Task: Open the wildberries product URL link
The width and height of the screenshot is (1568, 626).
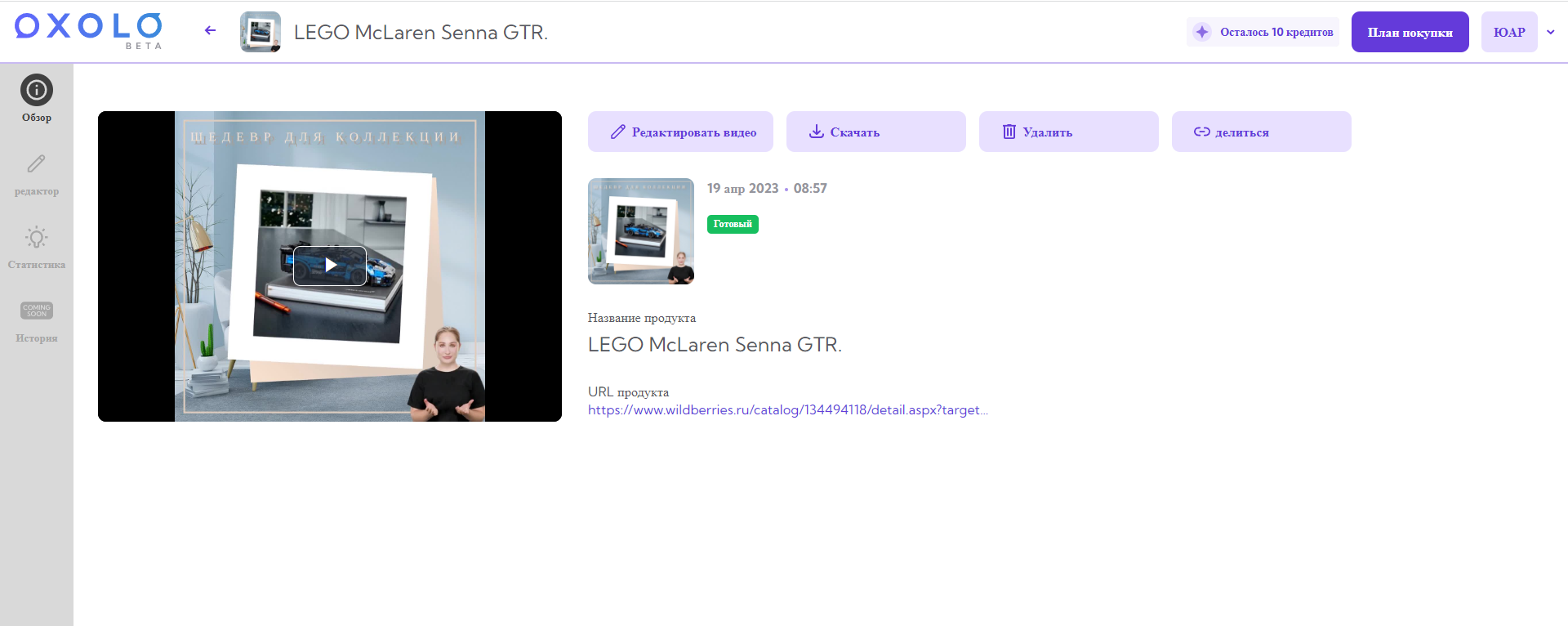Action: 788,410
